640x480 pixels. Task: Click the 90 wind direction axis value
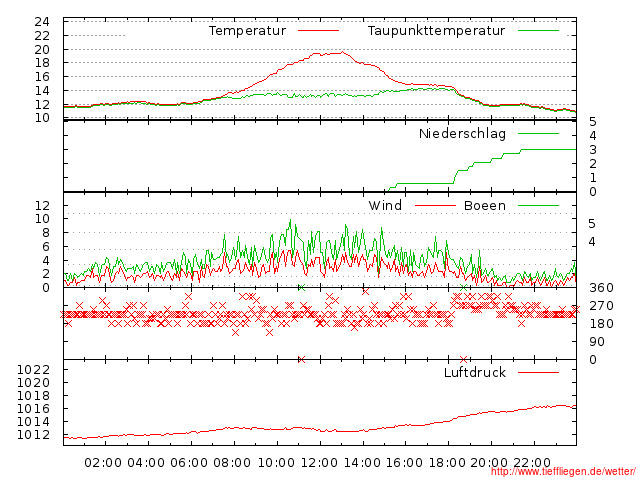point(597,342)
